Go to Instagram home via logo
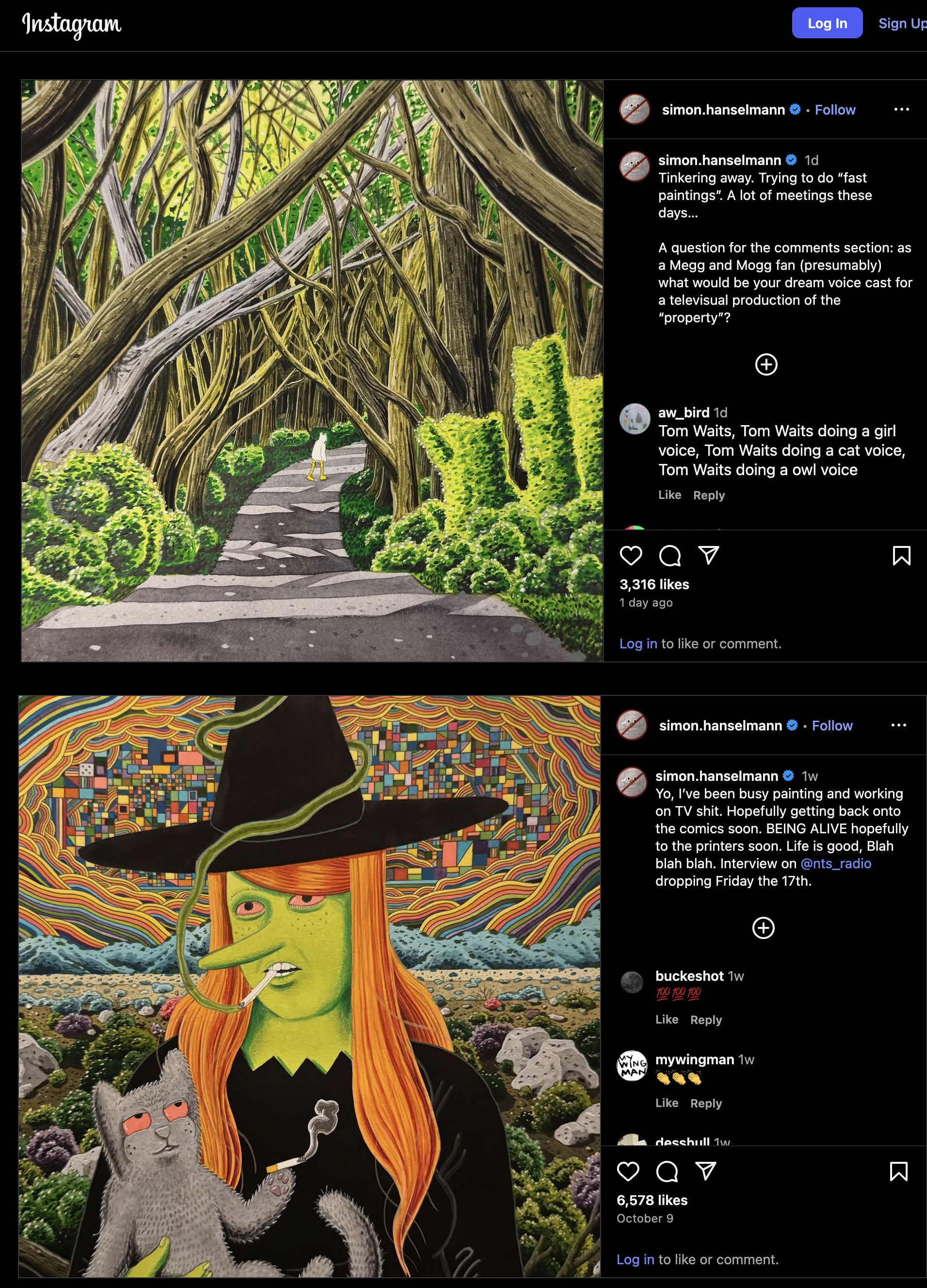Image resolution: width=927 pixels, height=1288 pixels. [x=71, y=24]
